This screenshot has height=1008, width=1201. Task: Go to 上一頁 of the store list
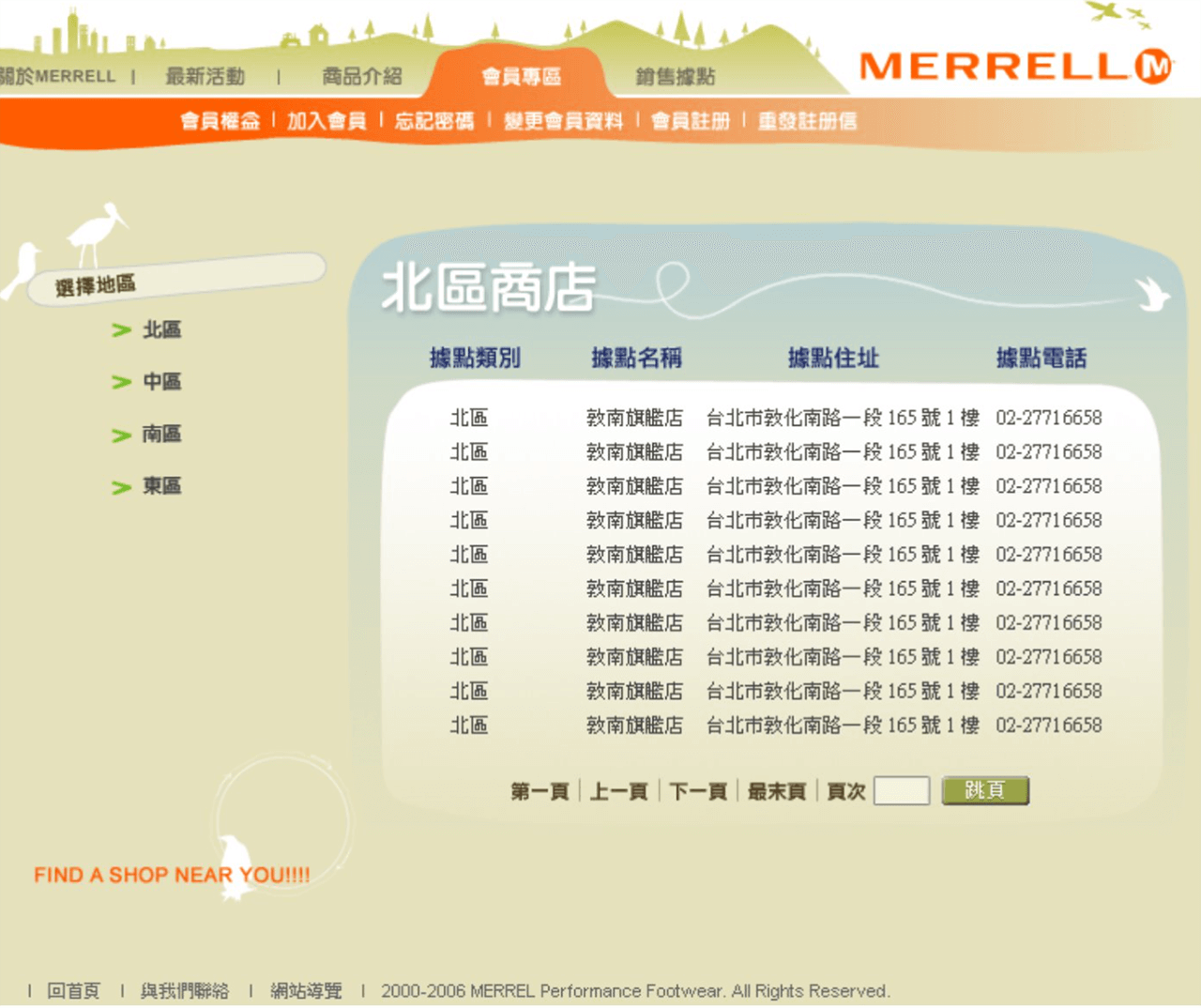619,791
